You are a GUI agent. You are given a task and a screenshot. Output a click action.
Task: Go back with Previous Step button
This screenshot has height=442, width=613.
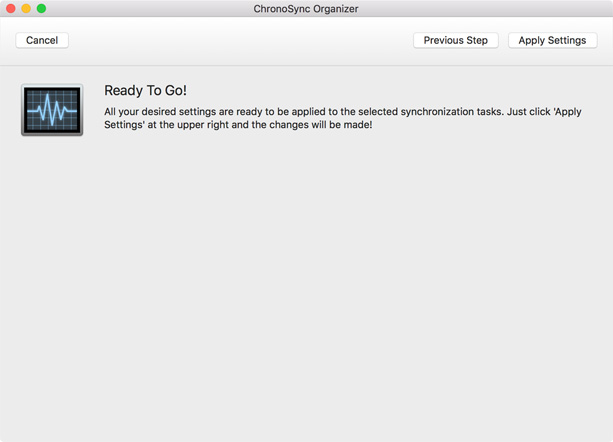(x=455, y=40)
